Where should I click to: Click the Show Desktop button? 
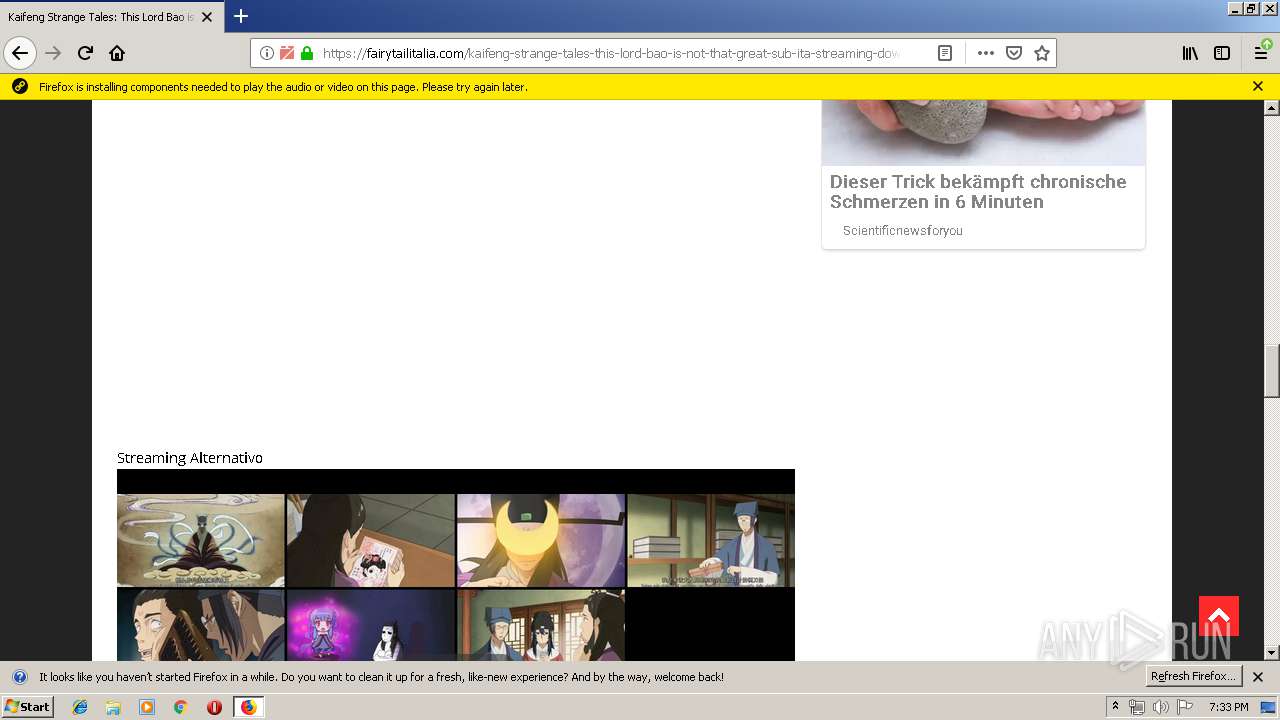(x=1269, y=707)
